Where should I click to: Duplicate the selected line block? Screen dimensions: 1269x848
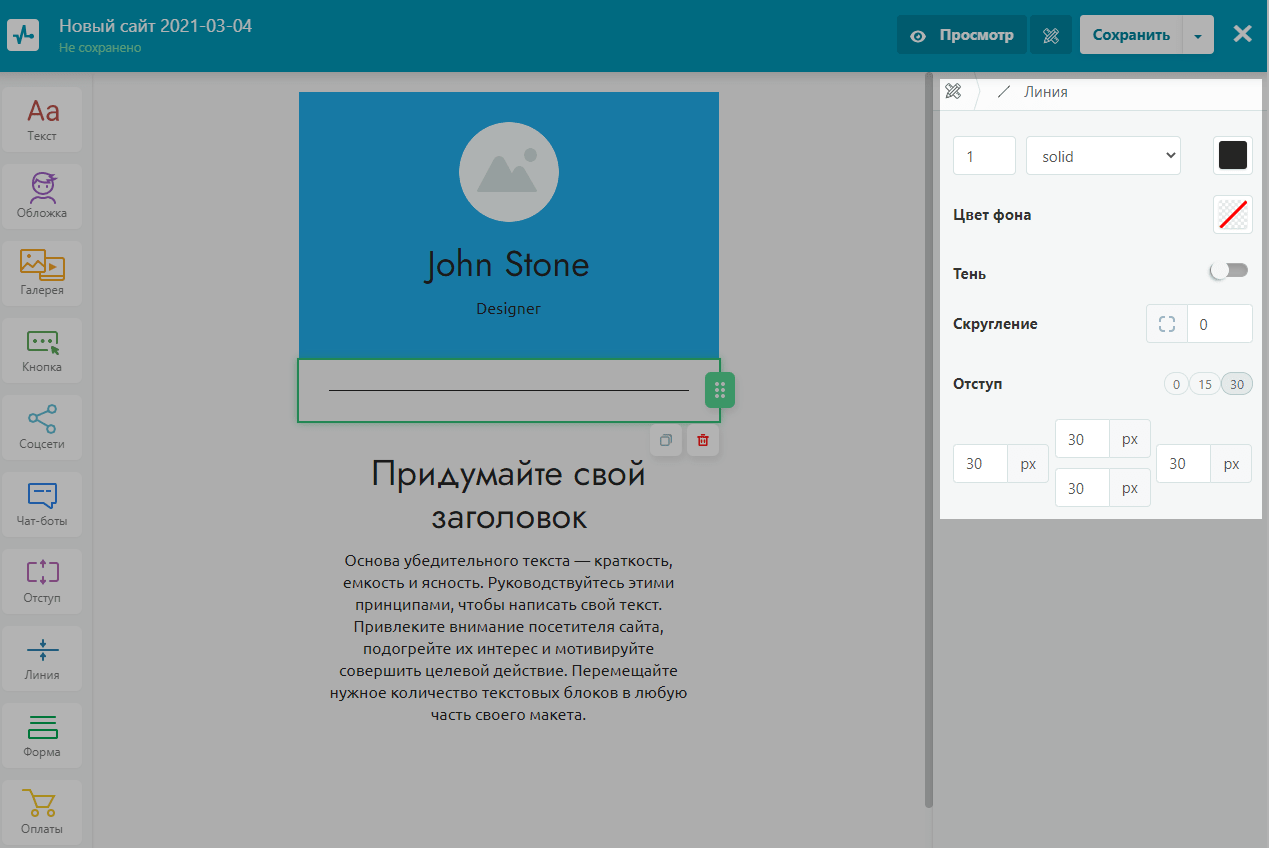click(666, 440)
